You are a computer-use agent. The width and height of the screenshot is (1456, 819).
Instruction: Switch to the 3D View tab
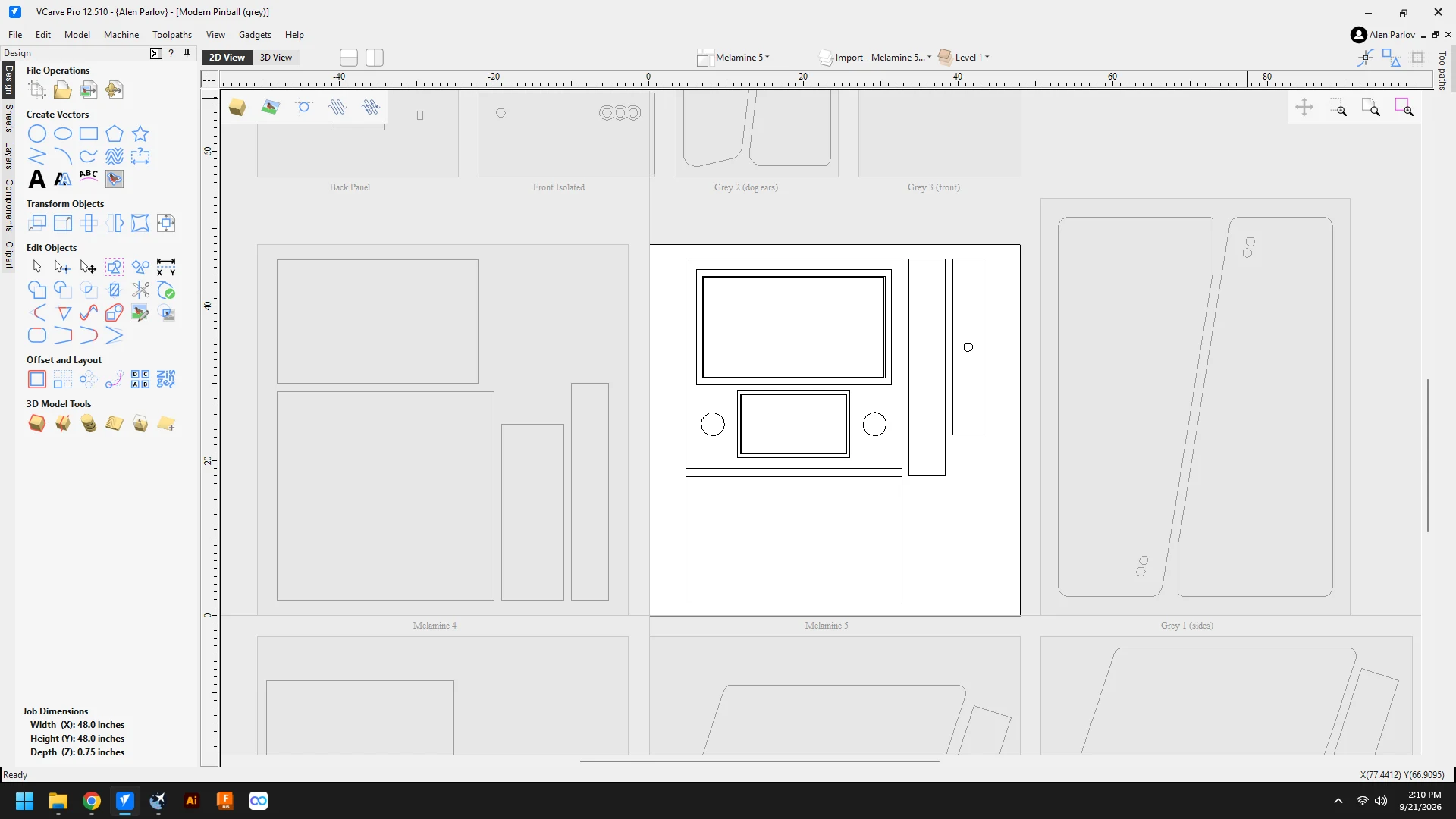tap(276, 58)
